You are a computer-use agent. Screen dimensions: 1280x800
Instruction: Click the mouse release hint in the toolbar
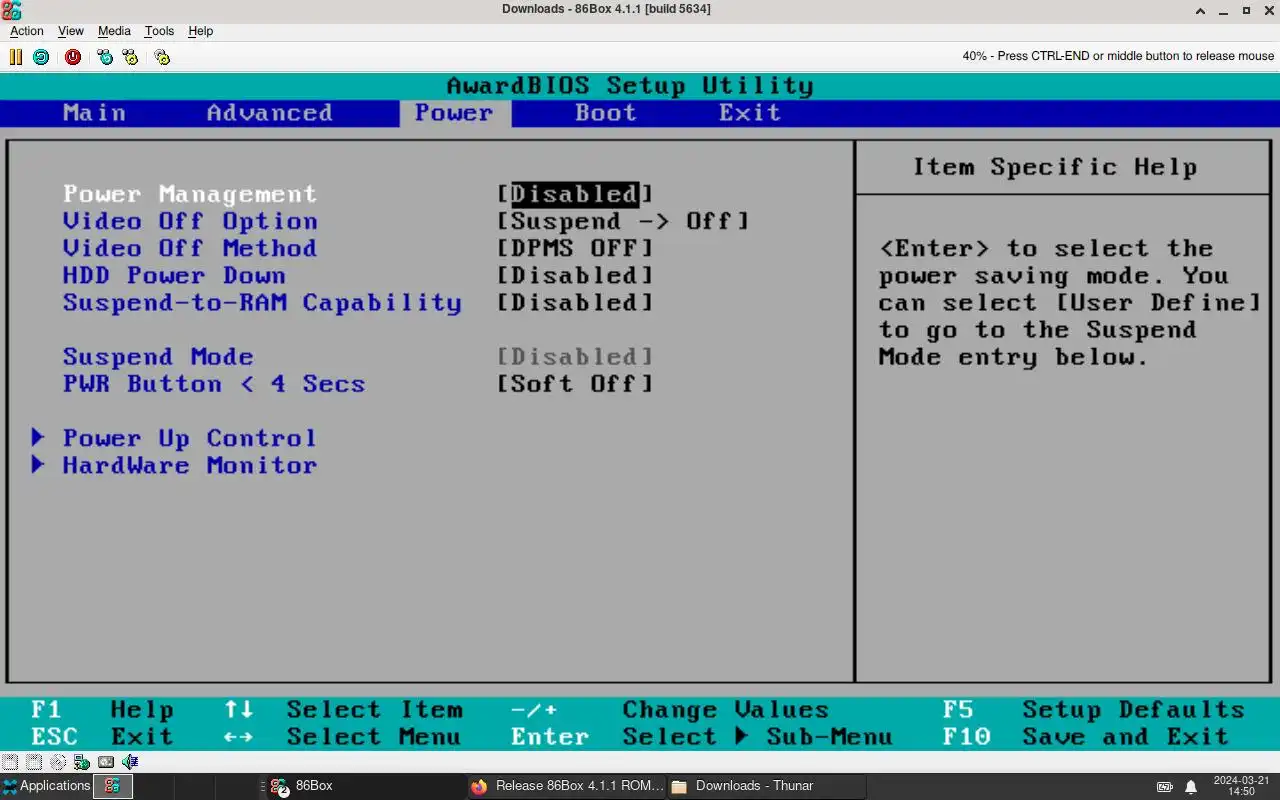tap(1118, 56)
